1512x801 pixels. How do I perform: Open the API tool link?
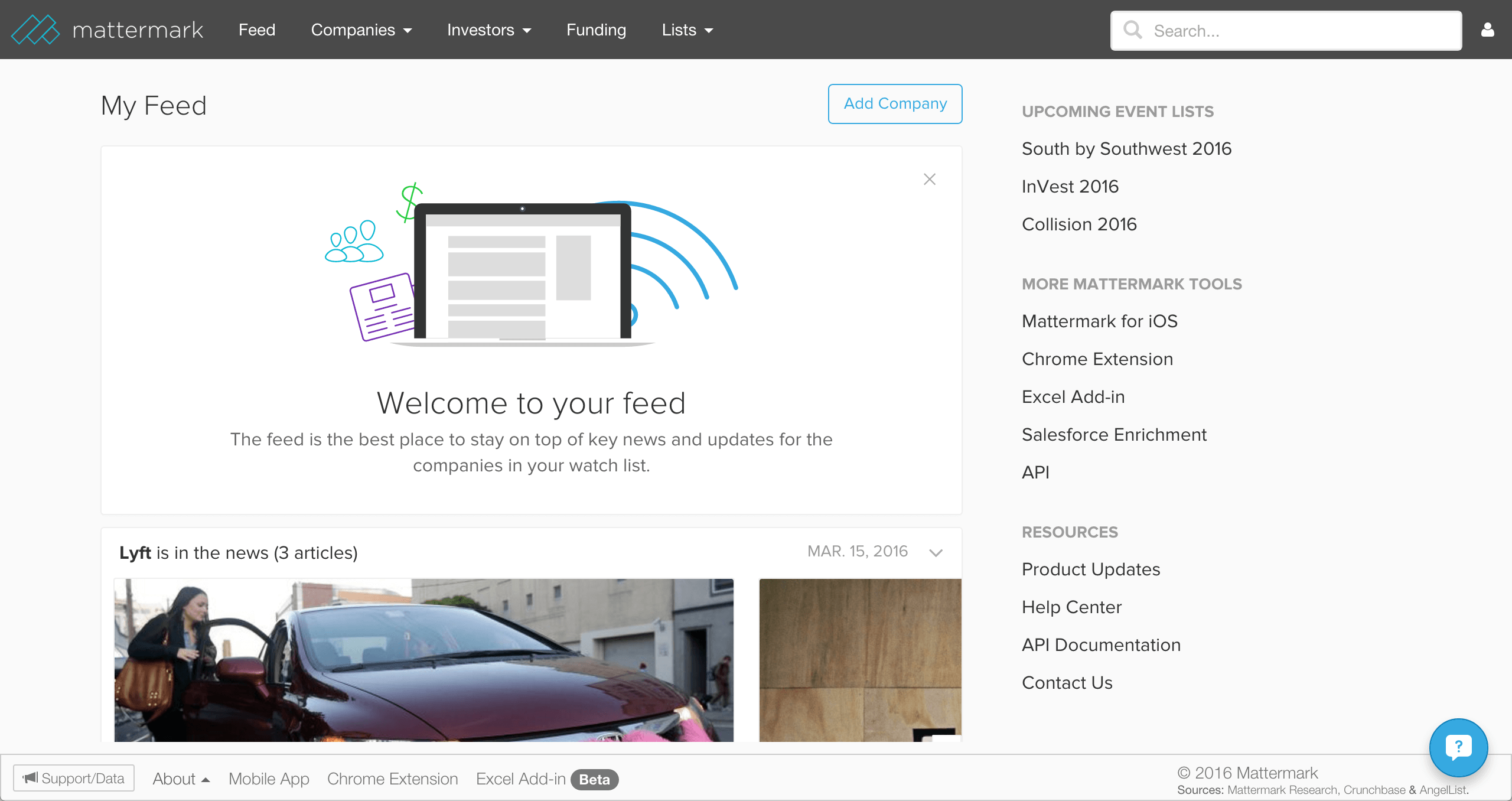tap(1035, 472)
